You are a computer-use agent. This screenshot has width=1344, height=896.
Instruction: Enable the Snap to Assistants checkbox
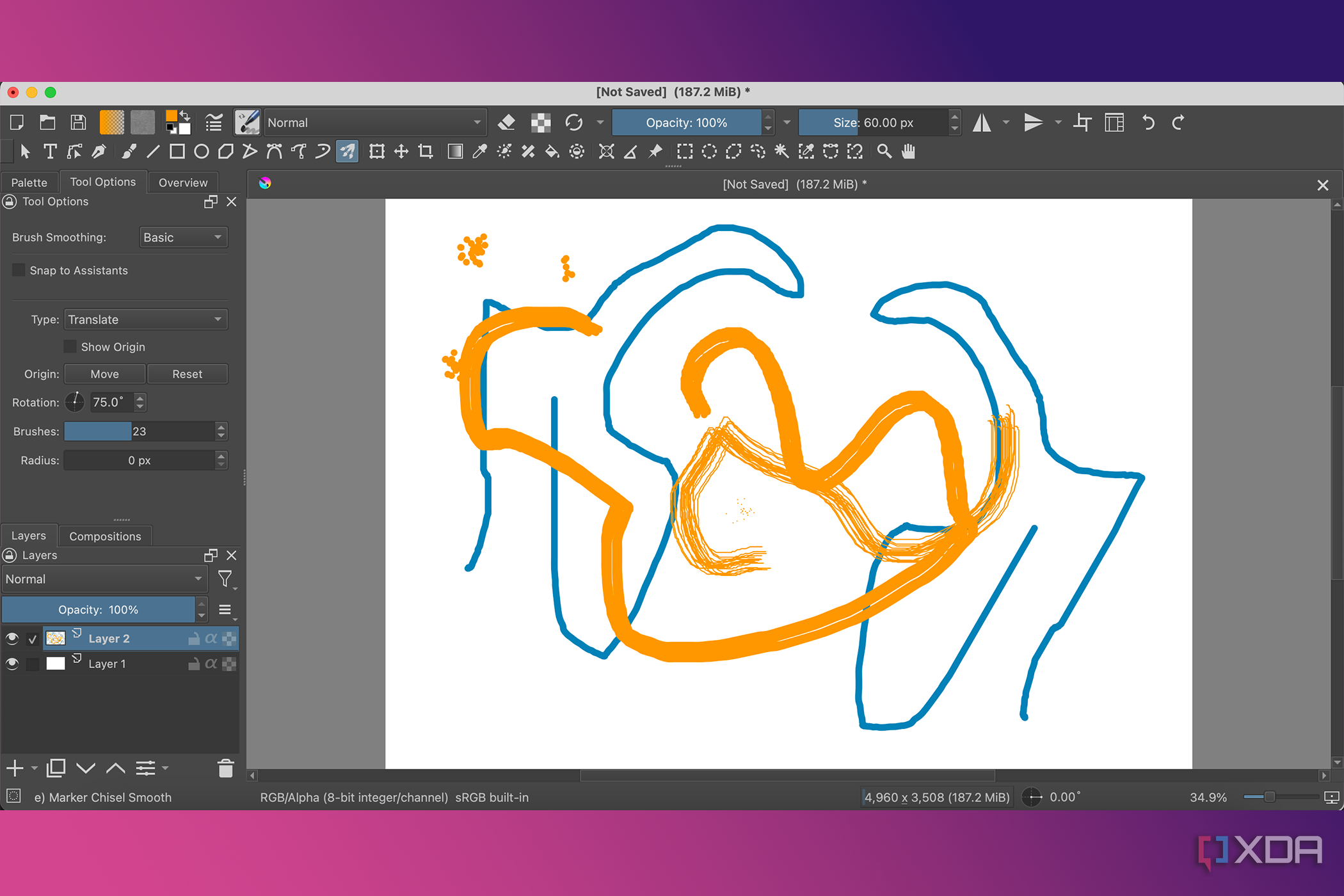coord(19,270)
